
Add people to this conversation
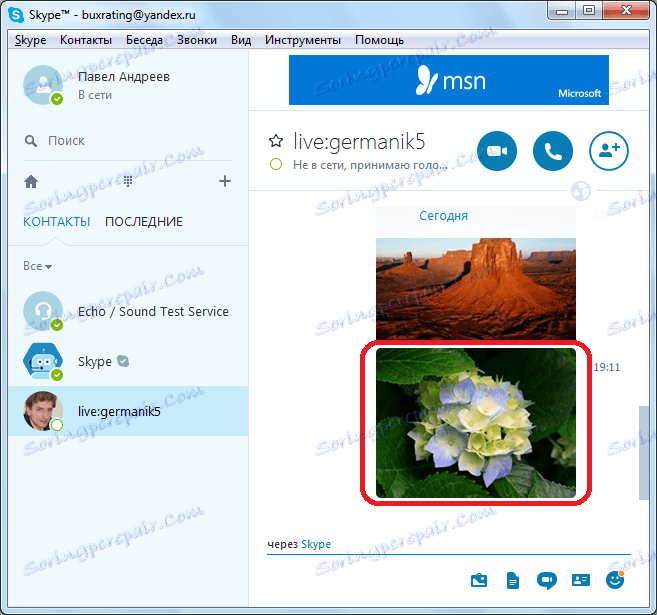pyautogui.click(x=609, y=151)
